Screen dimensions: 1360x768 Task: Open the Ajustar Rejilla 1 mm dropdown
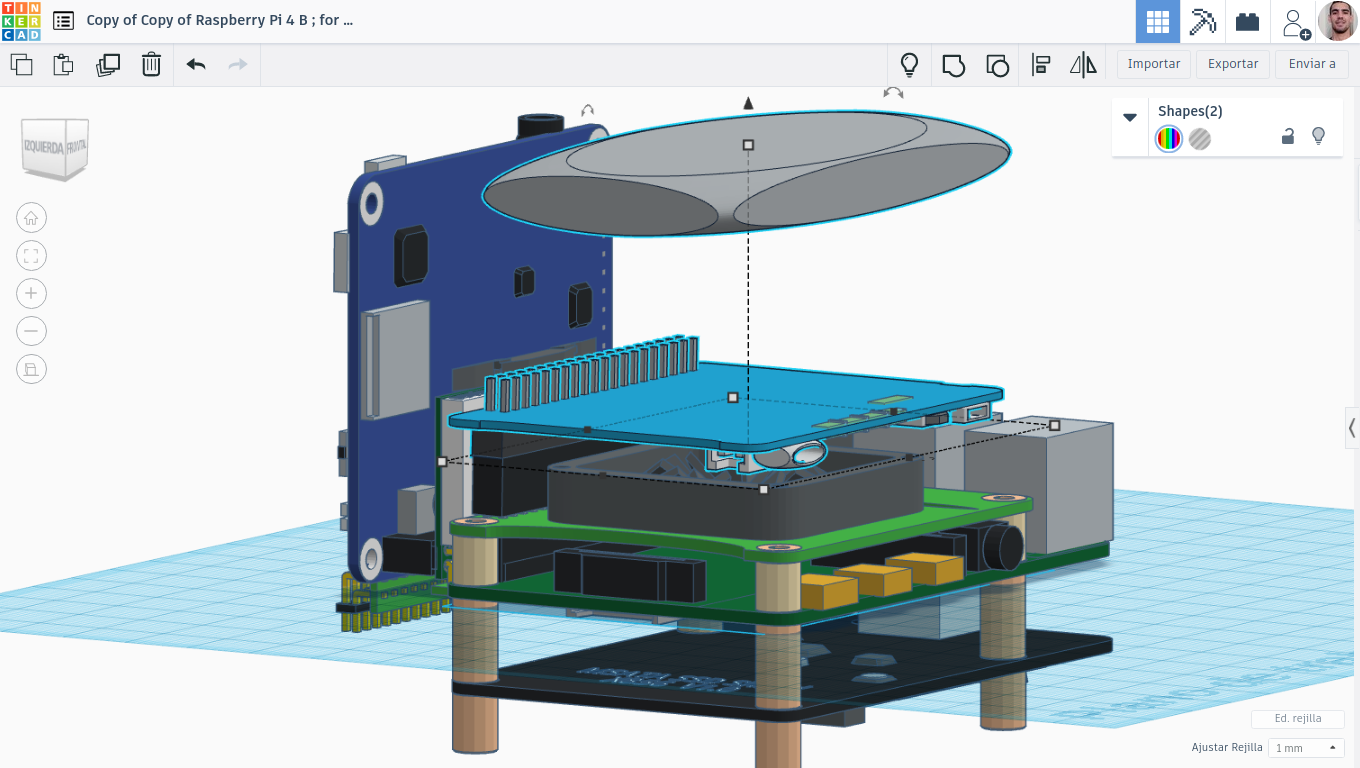click(x=1306, y=748)
